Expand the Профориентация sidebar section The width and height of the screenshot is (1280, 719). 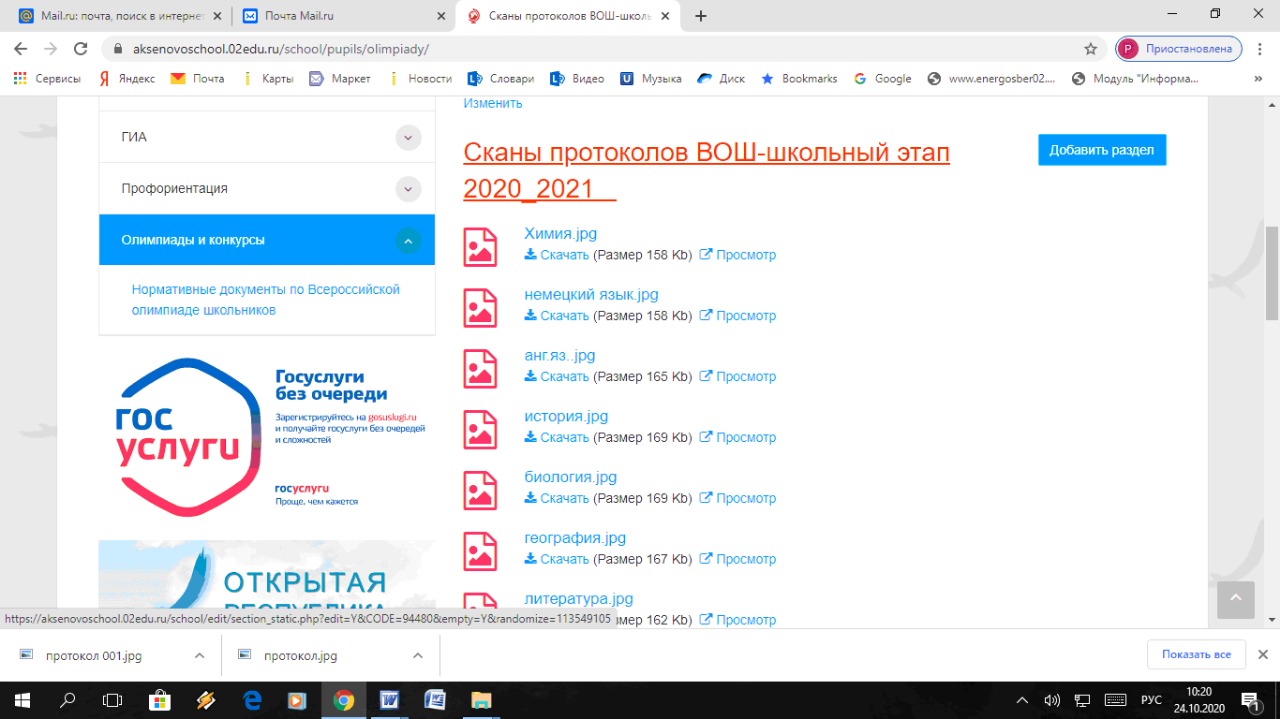[407, 188]
